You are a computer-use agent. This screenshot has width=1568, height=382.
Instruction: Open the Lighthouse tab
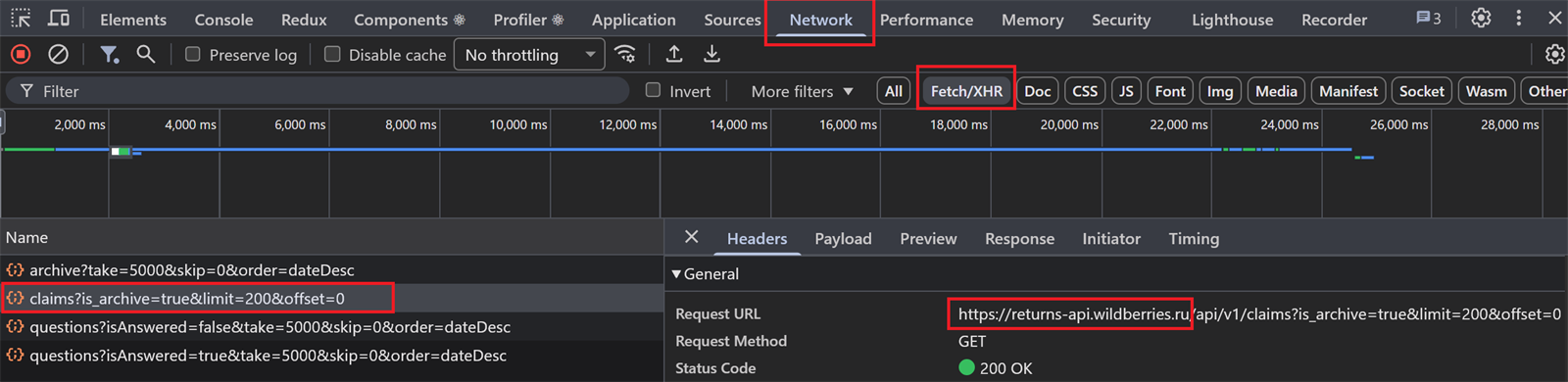1232,20
